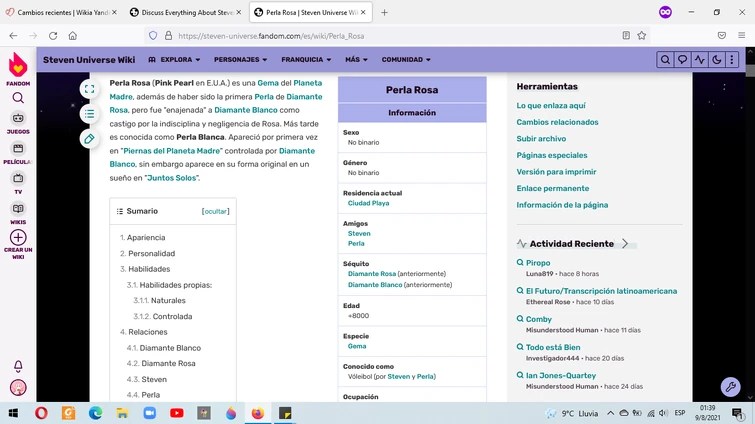Open the notifications bell icon
Image resolution: width=755 pixels, height=424 pixels.
click(18, 367)
